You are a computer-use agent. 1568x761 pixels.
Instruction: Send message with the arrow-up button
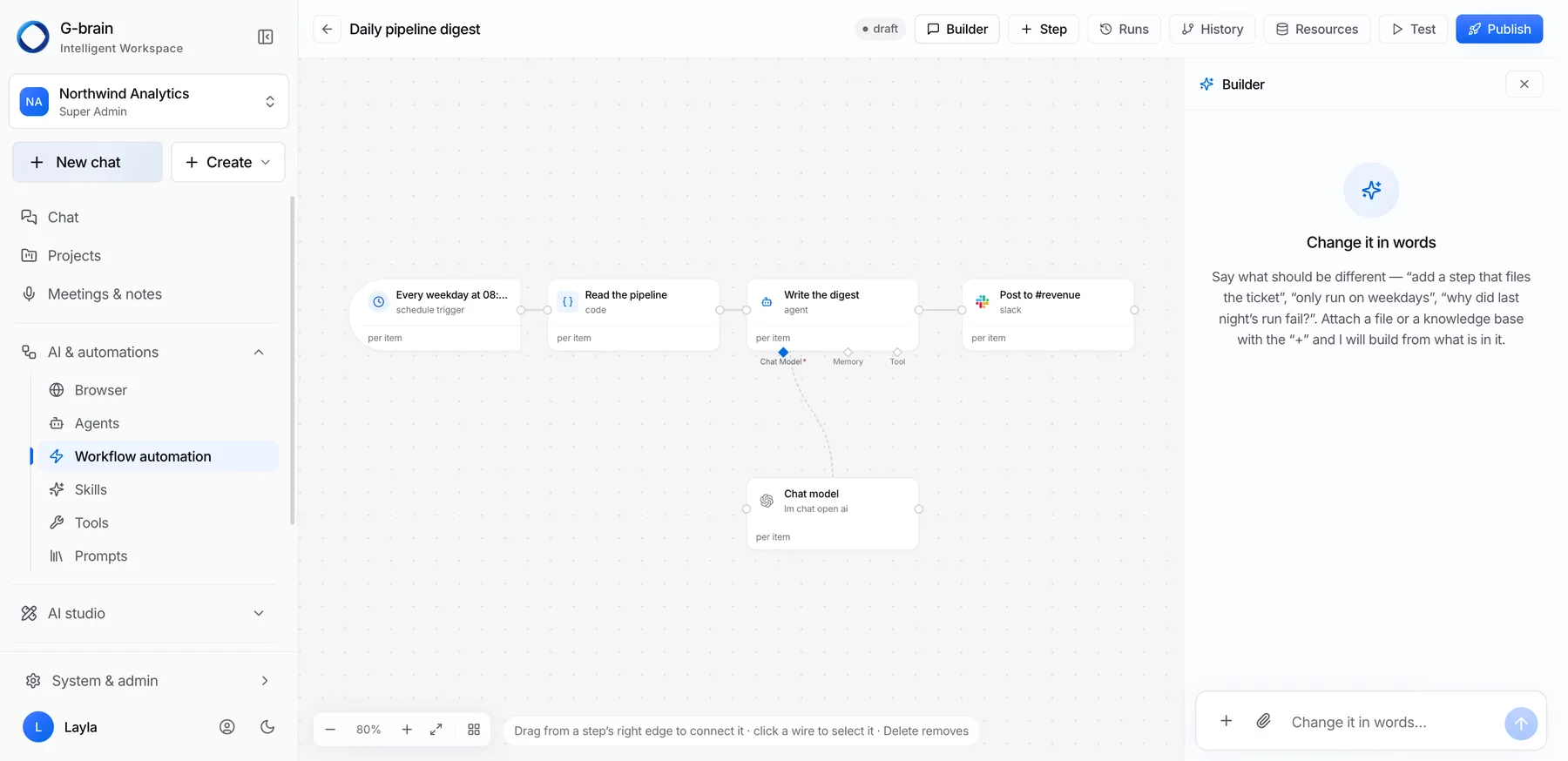pos(1521,724)
